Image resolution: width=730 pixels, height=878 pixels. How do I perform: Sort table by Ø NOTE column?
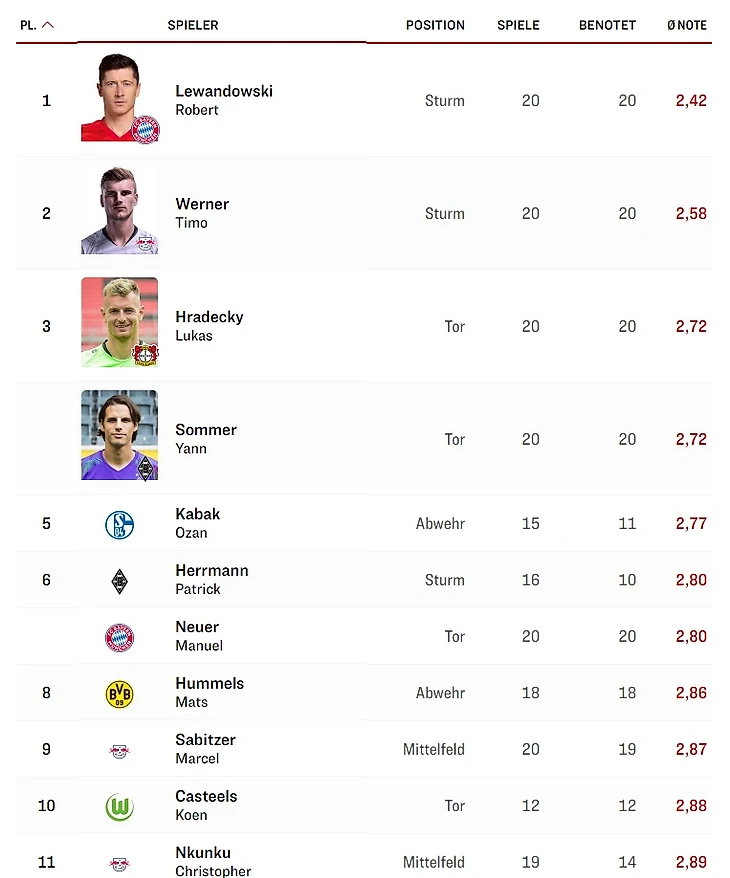(687, 26)
